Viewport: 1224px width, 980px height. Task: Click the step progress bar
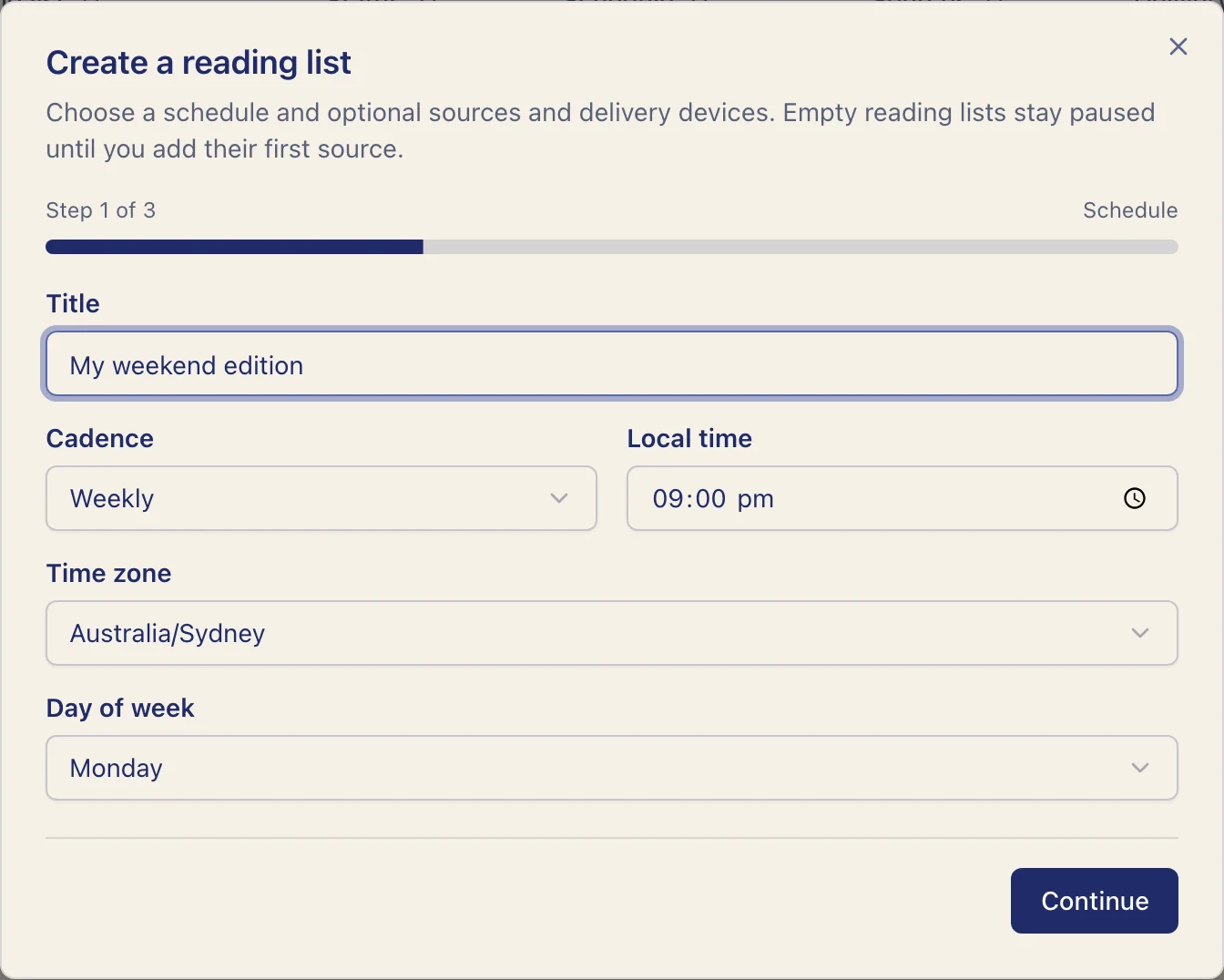pyautogui.click(x=612, y=247)
